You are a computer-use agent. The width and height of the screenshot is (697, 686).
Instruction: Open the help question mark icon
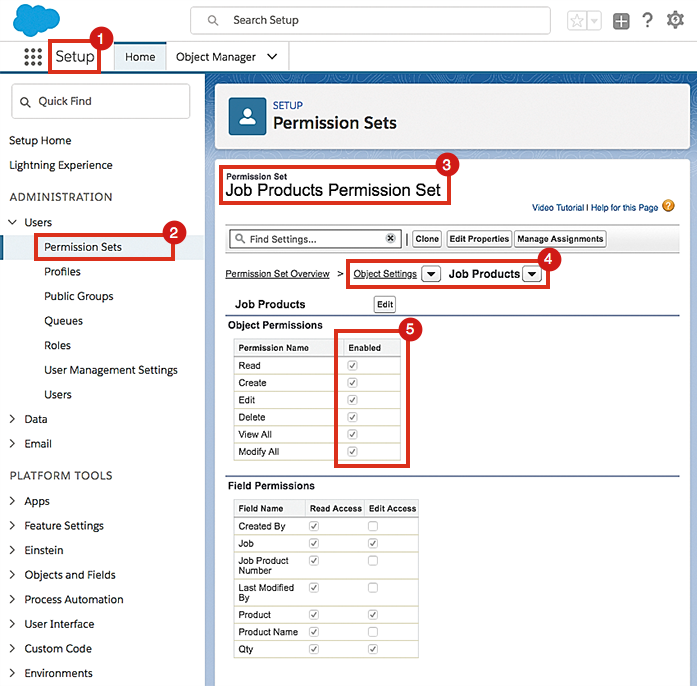[x=648, y=20]
